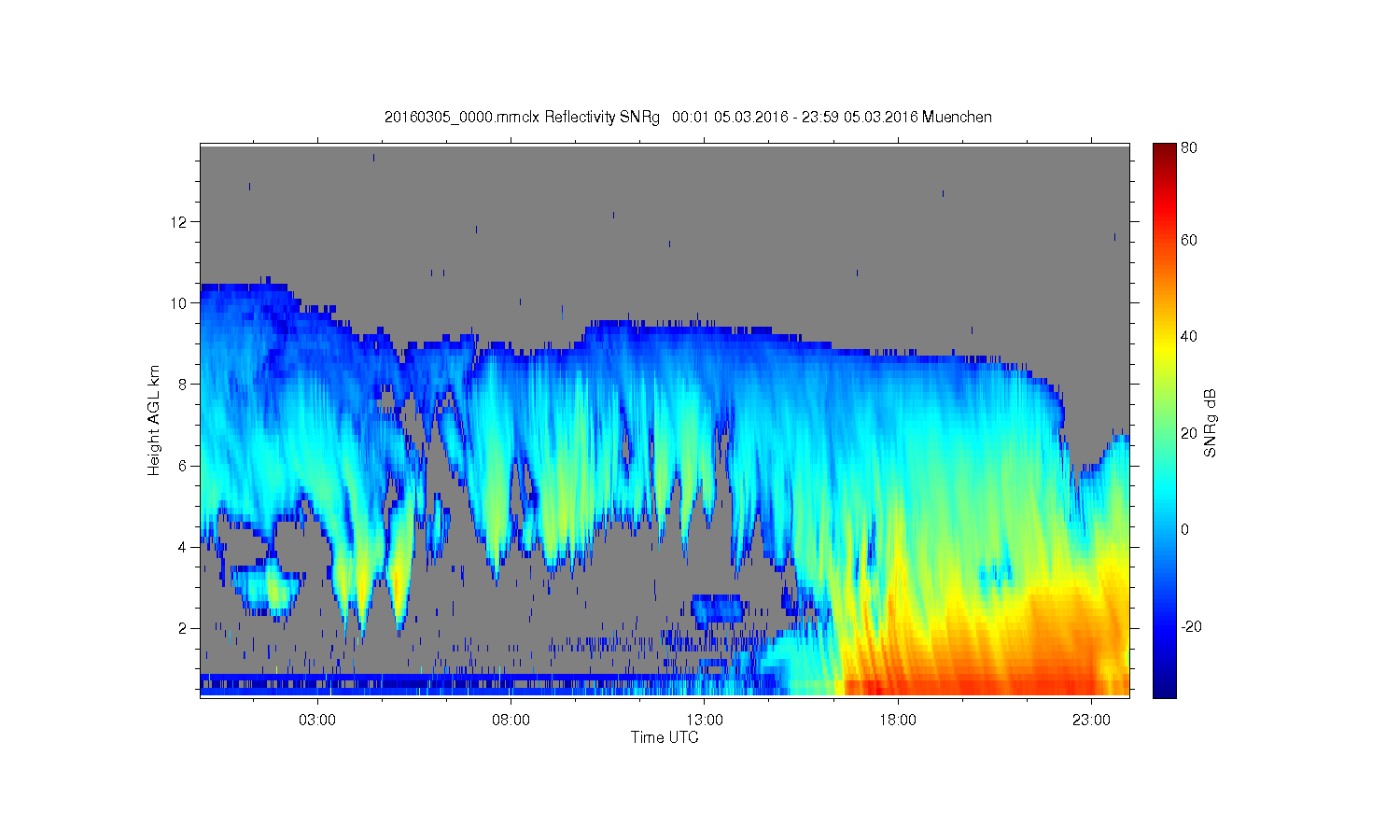Click the positive 20 colorbar value
The height and width of the screenshot is (840, 1400).
1189,433
